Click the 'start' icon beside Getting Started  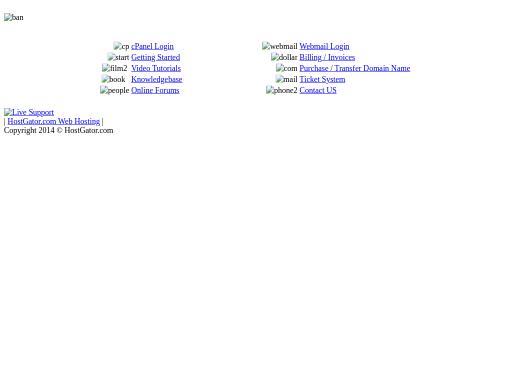pos(118,57)
